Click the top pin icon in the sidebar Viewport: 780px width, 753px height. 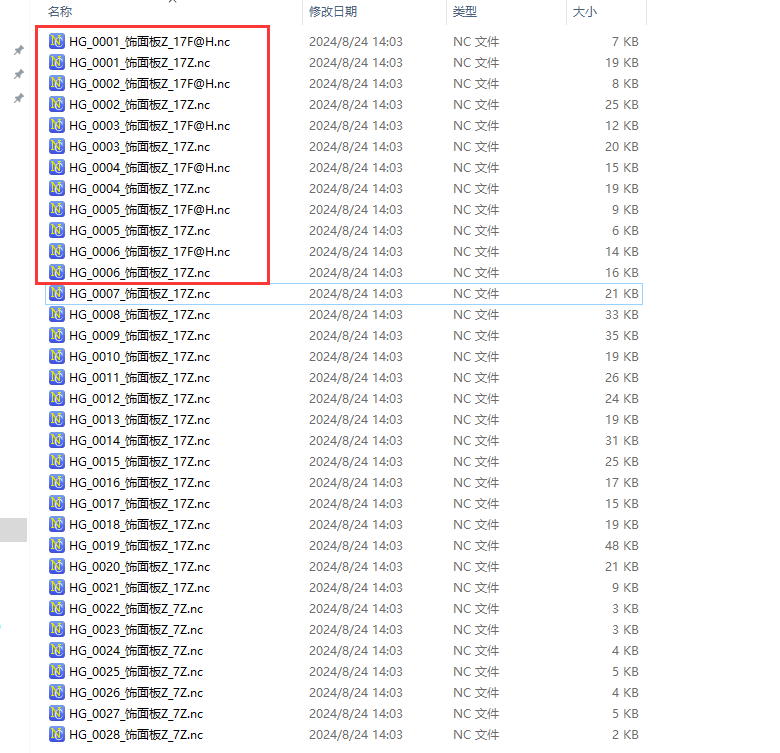tap(19, 50)
